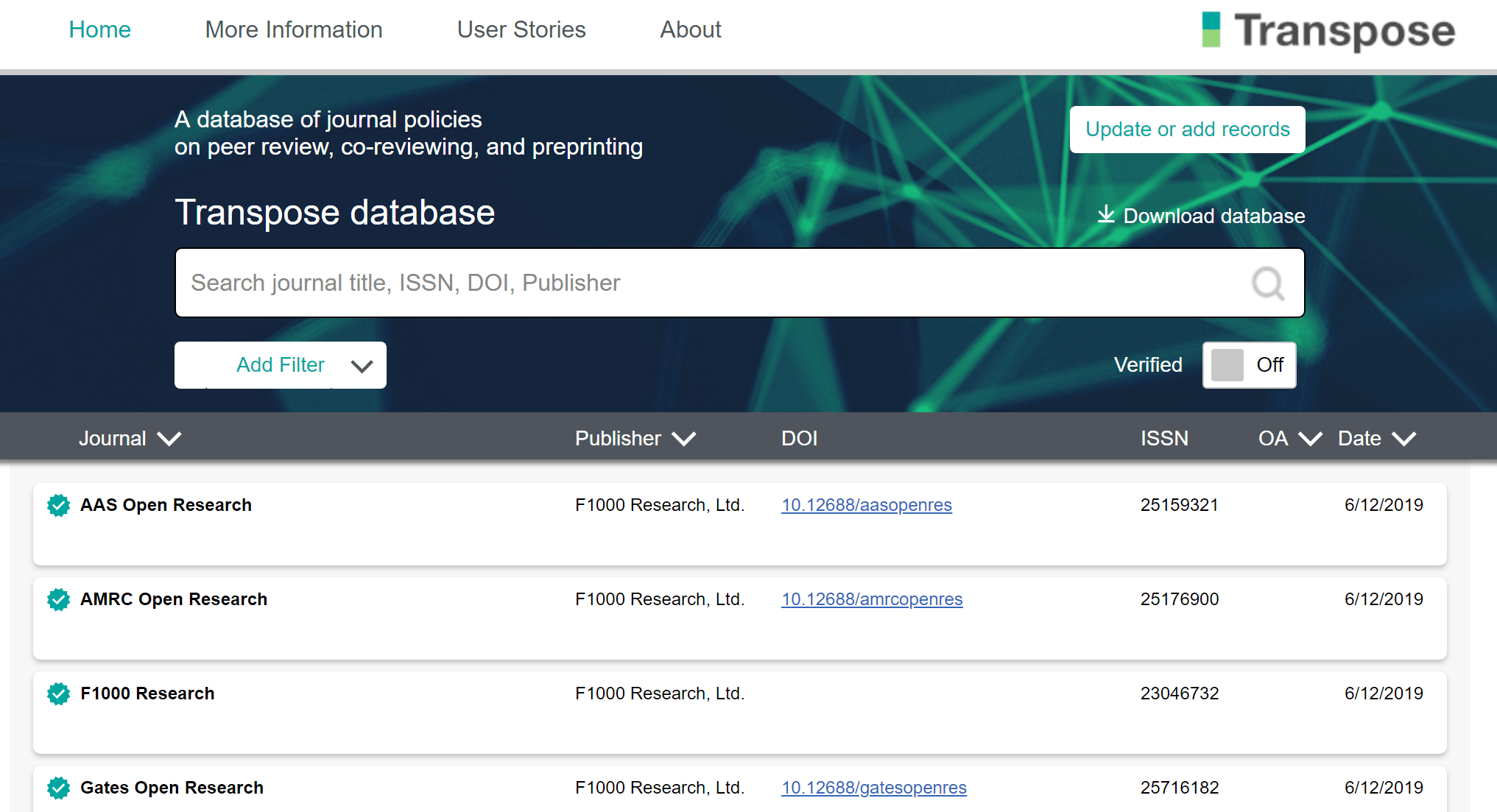Sort the table by the Journal column chevron

coord(168,438)
